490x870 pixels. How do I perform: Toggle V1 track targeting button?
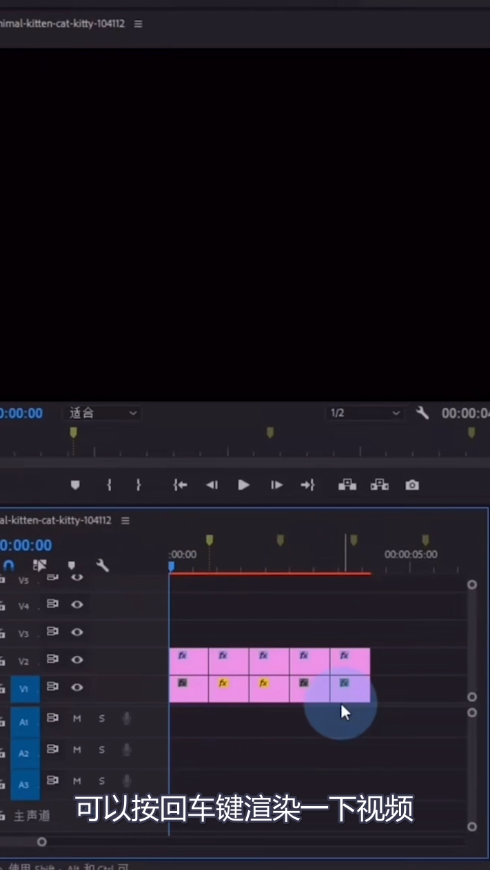25,689
